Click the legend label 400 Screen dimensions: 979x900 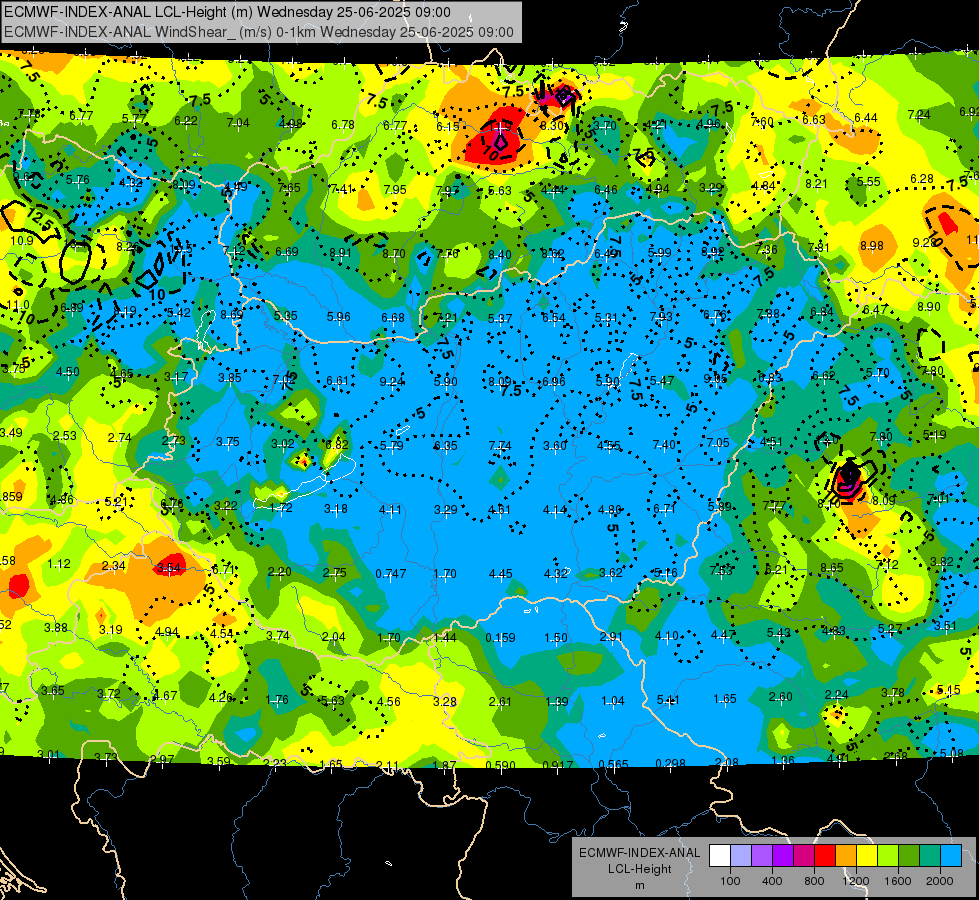(x=772, y=881)
